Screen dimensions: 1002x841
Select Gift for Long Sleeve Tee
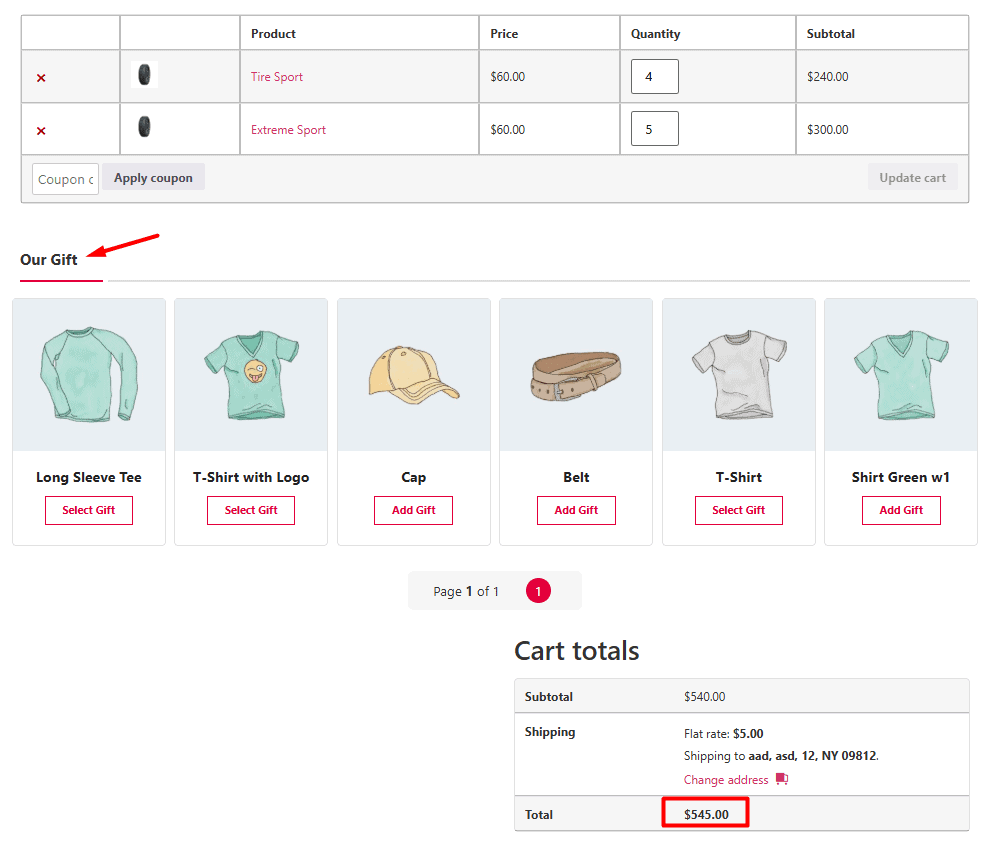[89, 510]
